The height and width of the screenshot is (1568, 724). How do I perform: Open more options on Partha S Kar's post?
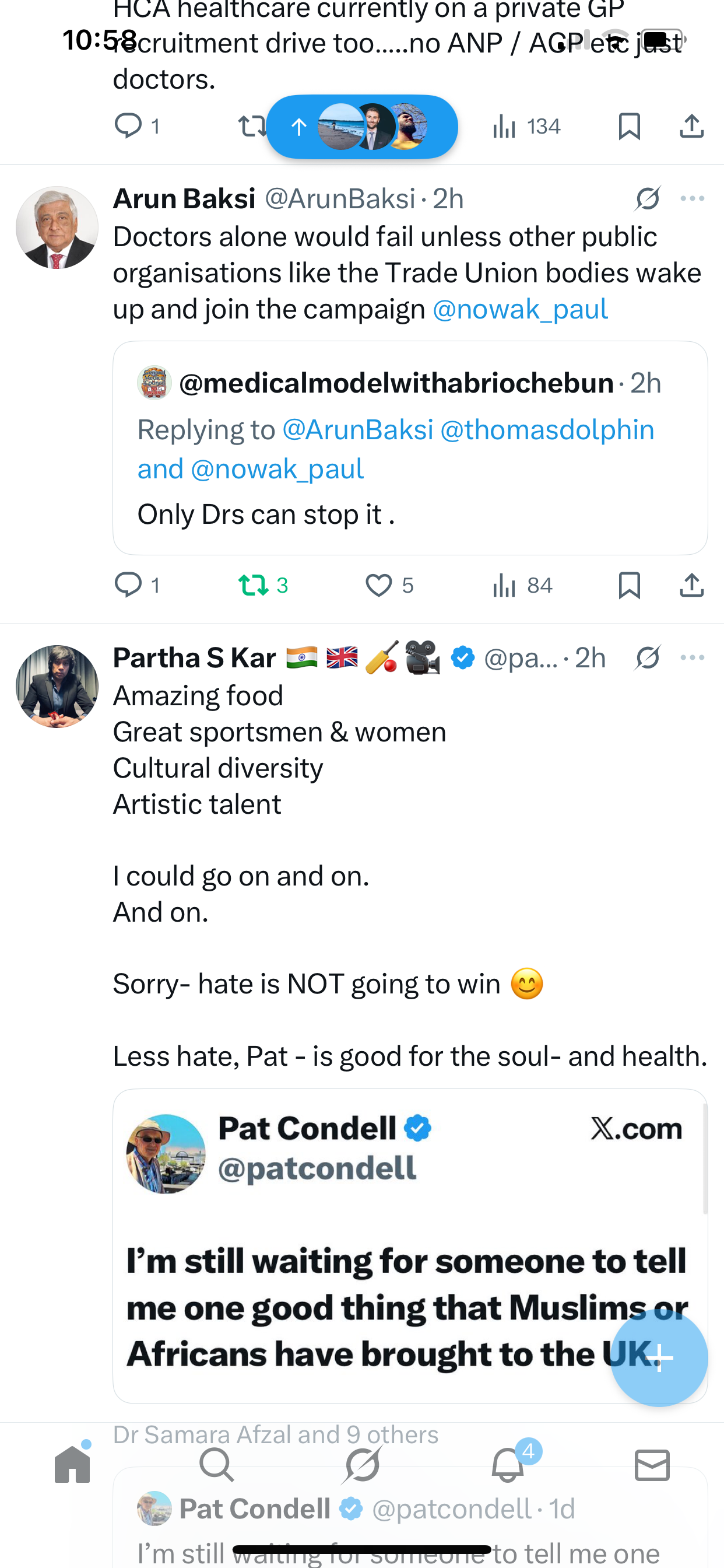coord(692,657)
